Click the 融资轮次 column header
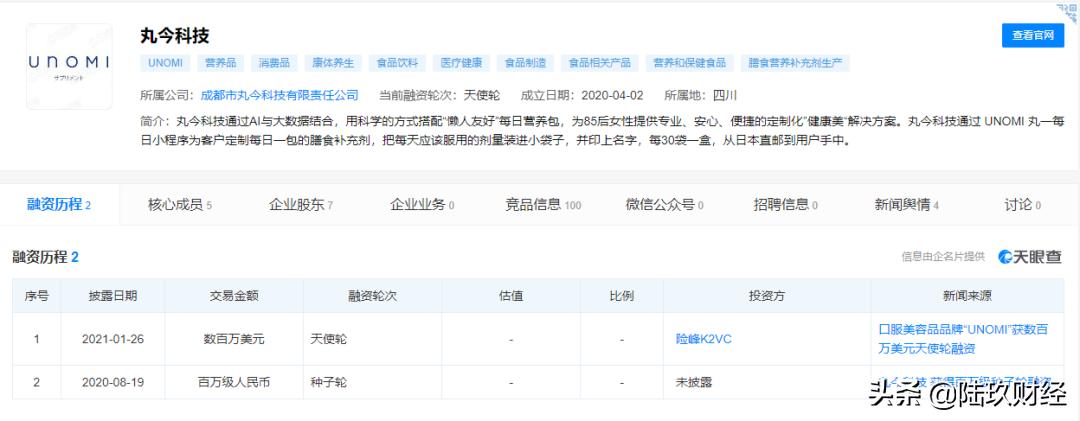The height and width of the screenshot is (421, 1080). click(373, 296)
